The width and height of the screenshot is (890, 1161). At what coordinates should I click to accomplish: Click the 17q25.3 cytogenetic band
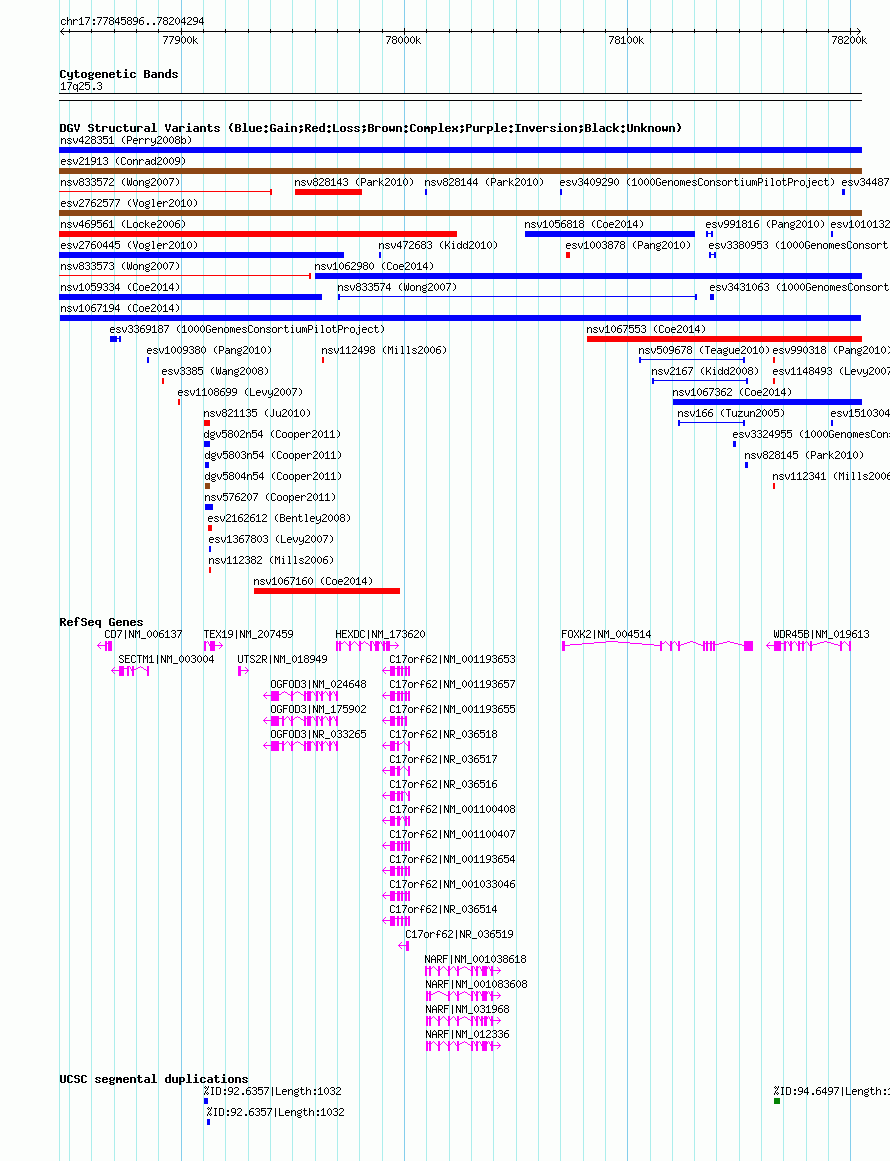461,96
